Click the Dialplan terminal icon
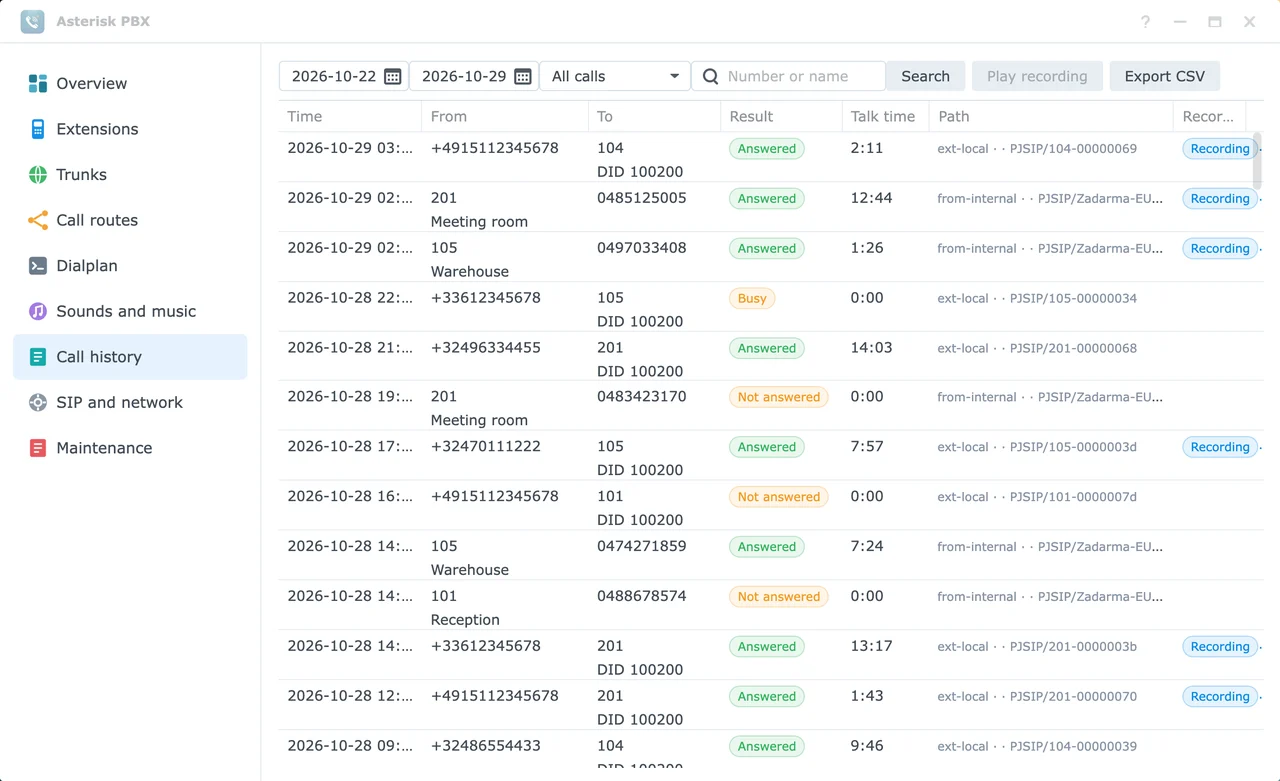Image resolution: width=1280 pixels, height=781 pixels. (38, 266)
